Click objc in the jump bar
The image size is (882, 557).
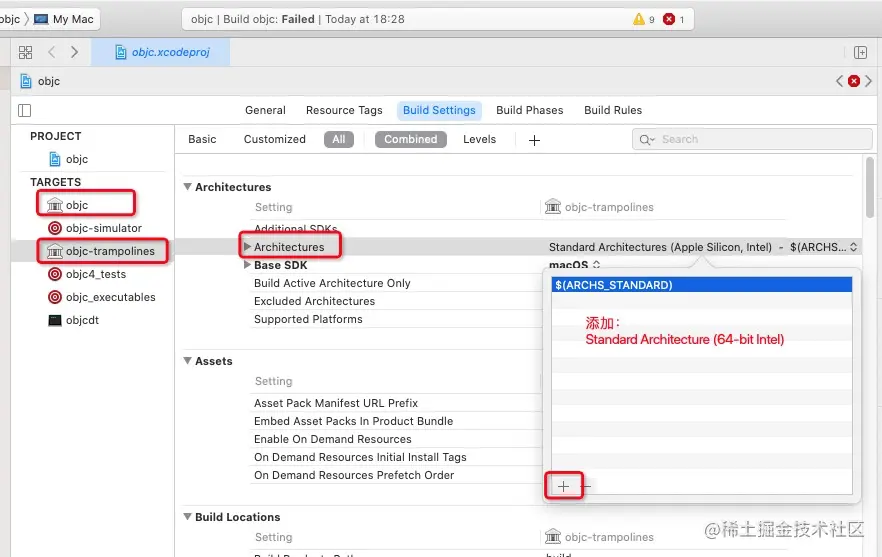pyautogui.click(x=48, y=81)
